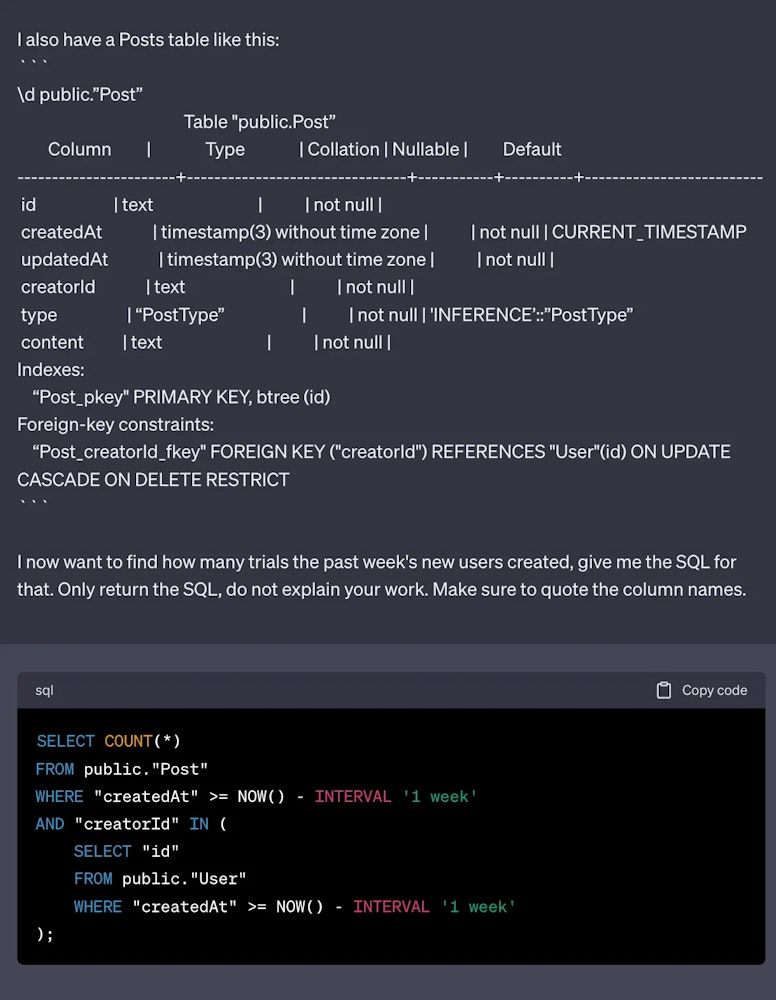The height and width of the screenshot is (1000, 776).
Task: Click the 'id' column row name
Action: tap(28, 205)
